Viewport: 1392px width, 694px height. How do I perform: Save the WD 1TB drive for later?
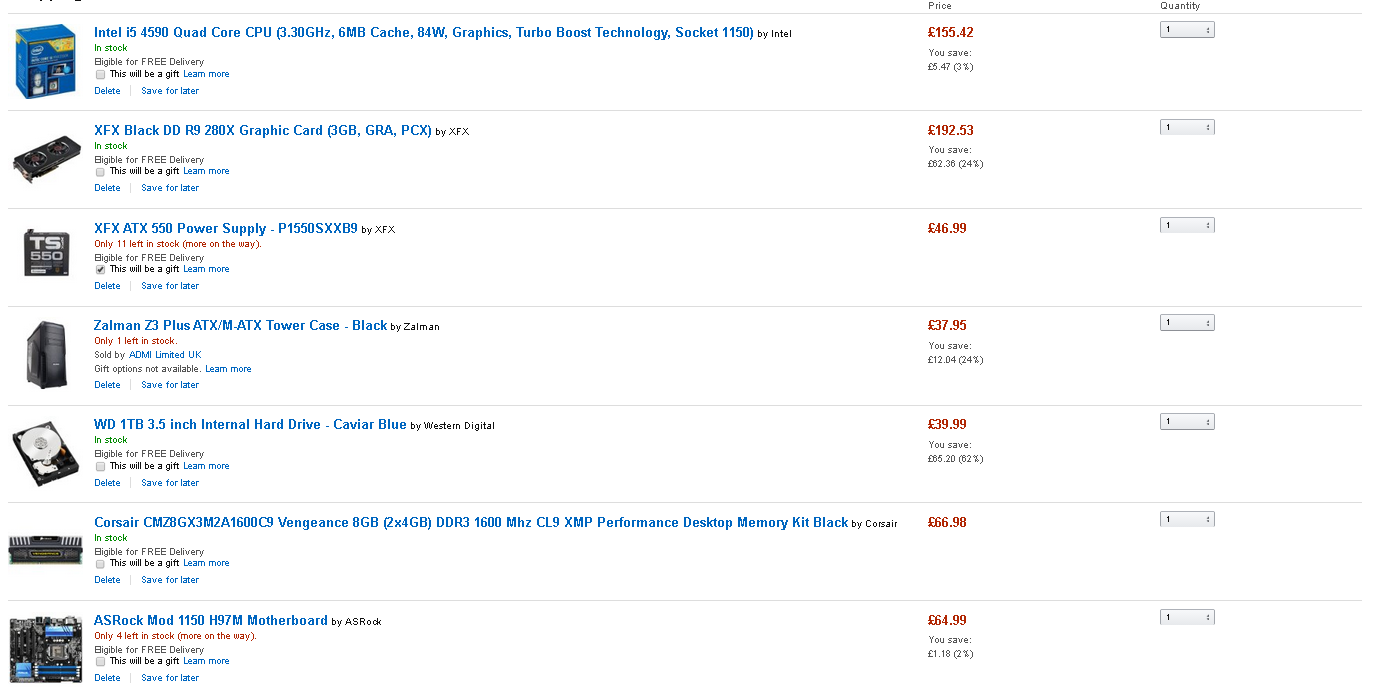tap(170, 483)
